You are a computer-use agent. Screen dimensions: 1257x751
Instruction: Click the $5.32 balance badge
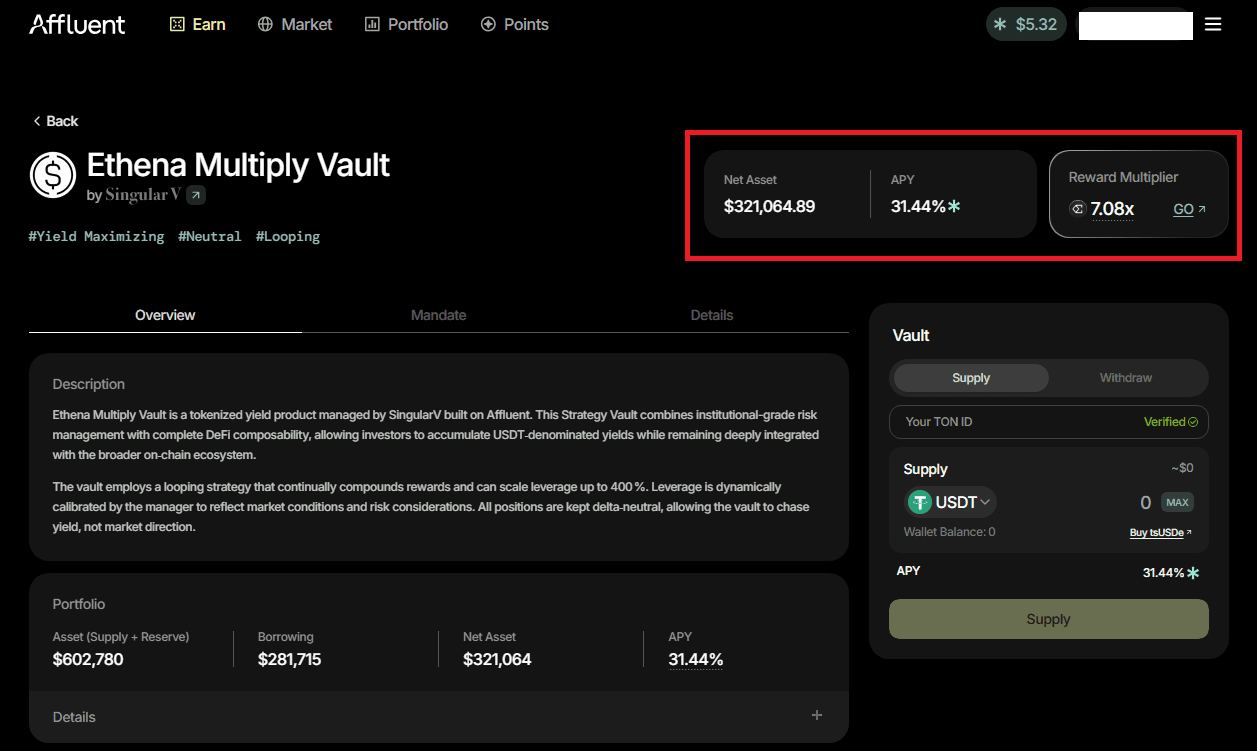[x=1026, y=24]
